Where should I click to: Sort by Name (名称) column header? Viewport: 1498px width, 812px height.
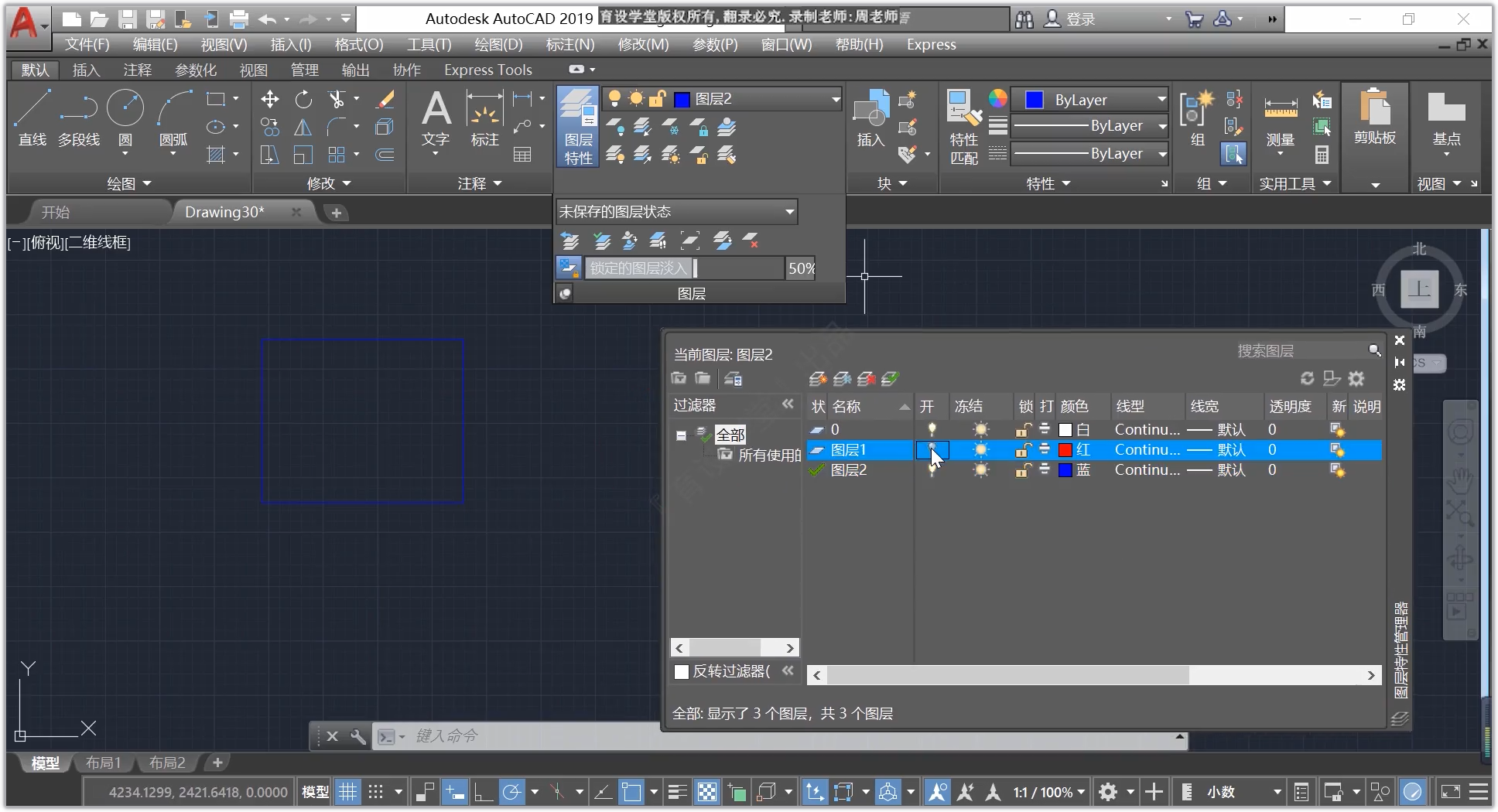click(870, 406)
